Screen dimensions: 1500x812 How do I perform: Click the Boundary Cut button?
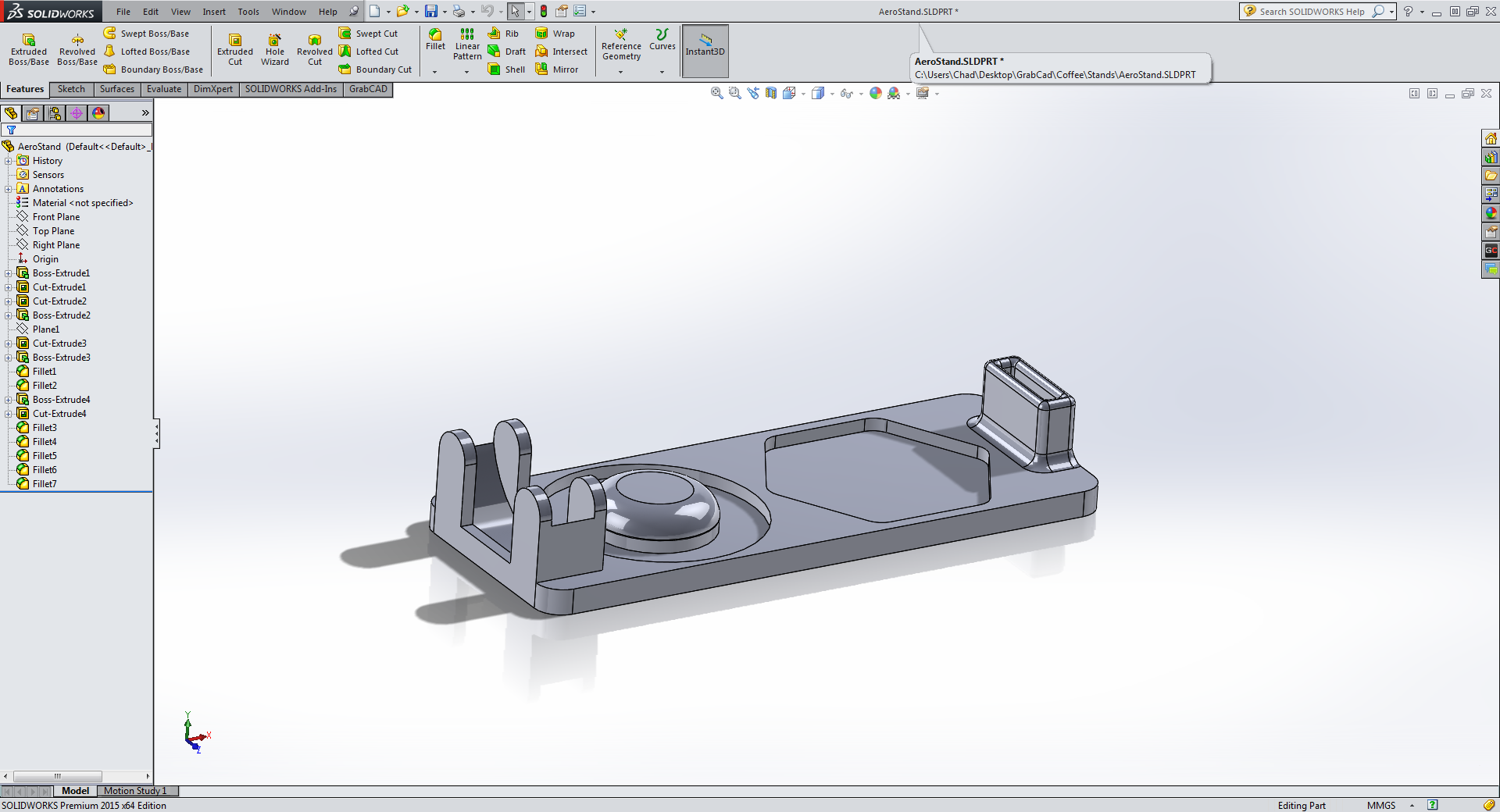tap(375, 69)
